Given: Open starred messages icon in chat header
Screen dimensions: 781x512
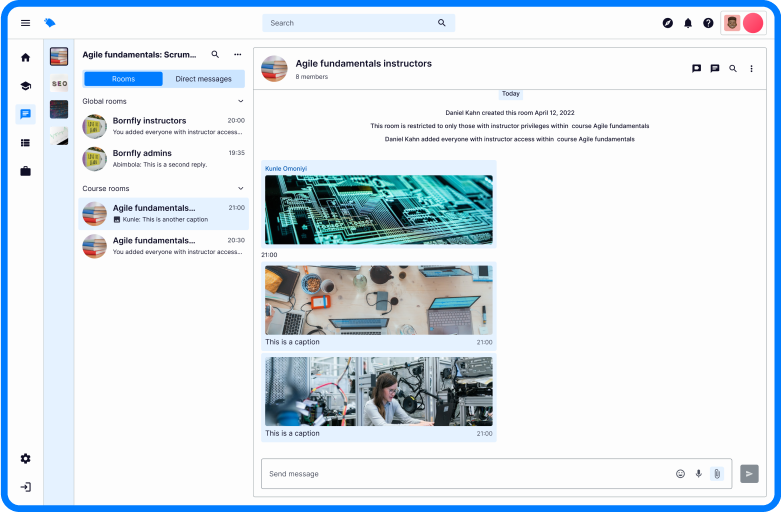Looking at the screenshot, I should click(696, 68).
